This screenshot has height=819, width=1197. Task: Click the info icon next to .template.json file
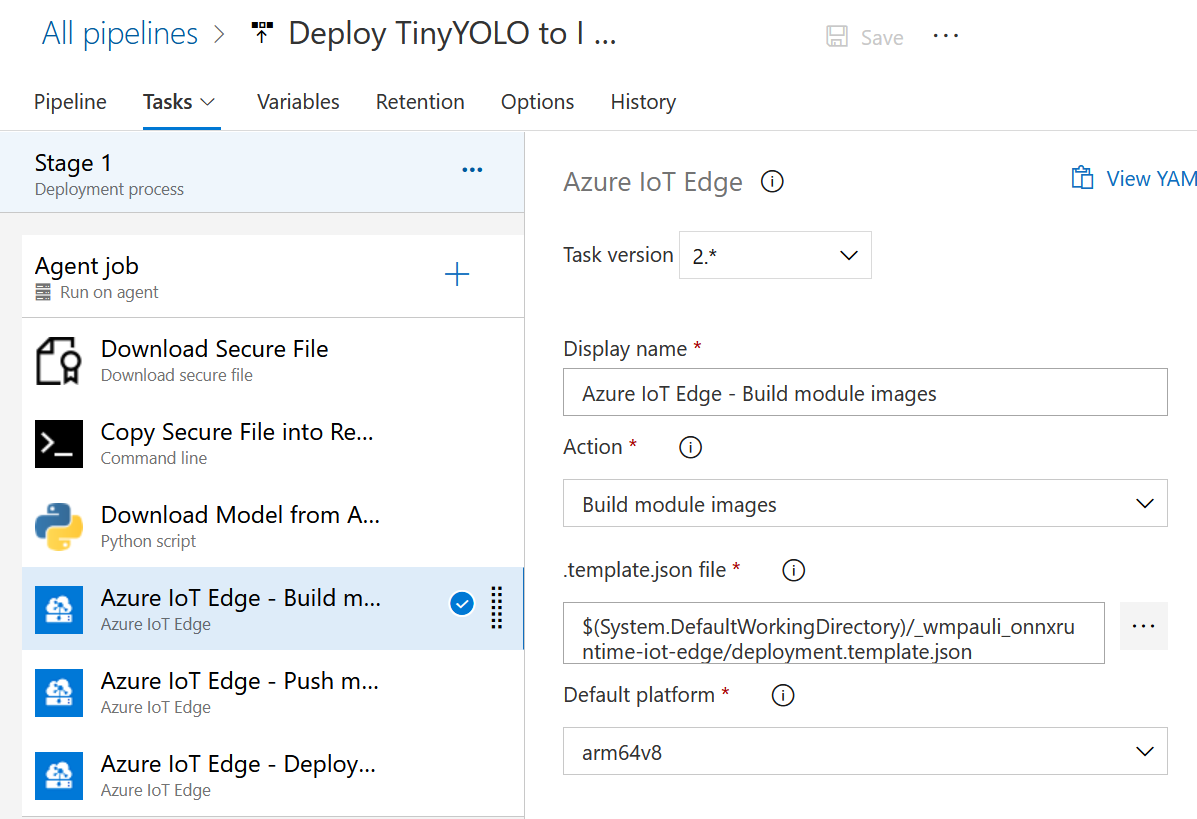pos(793,570)
